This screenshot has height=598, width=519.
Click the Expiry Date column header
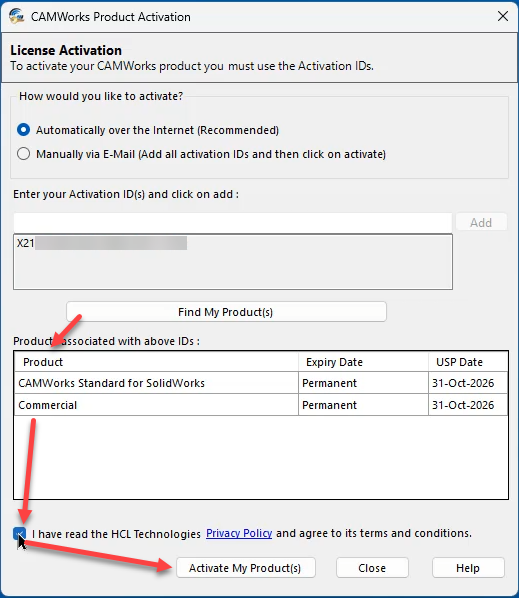[x=363, y=362]
